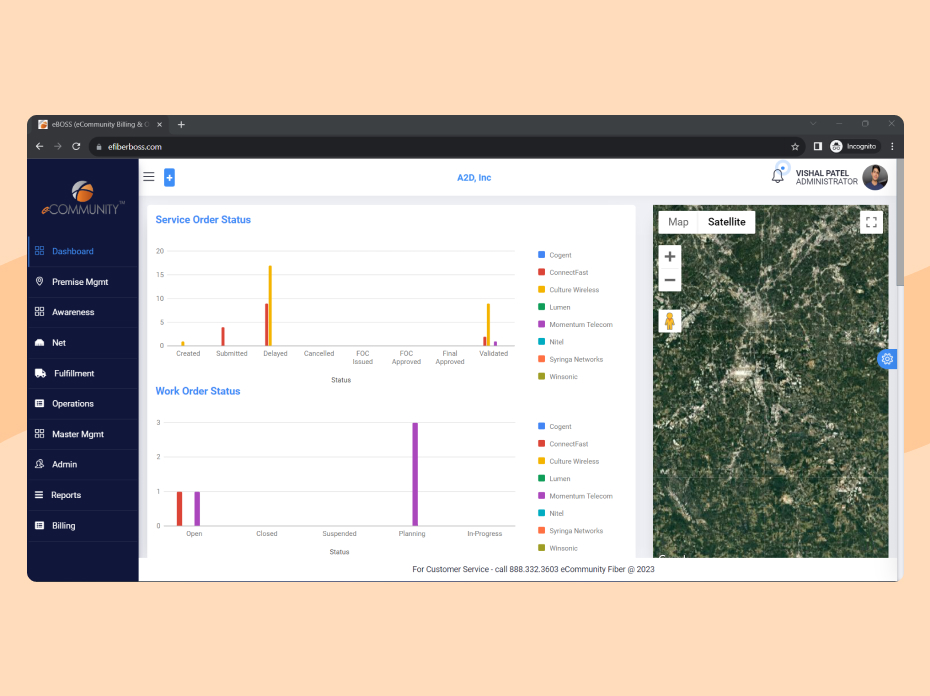This screenshot has height=696, width=930.
Task: Switch the map to Map view
Action: click(678, 222)
